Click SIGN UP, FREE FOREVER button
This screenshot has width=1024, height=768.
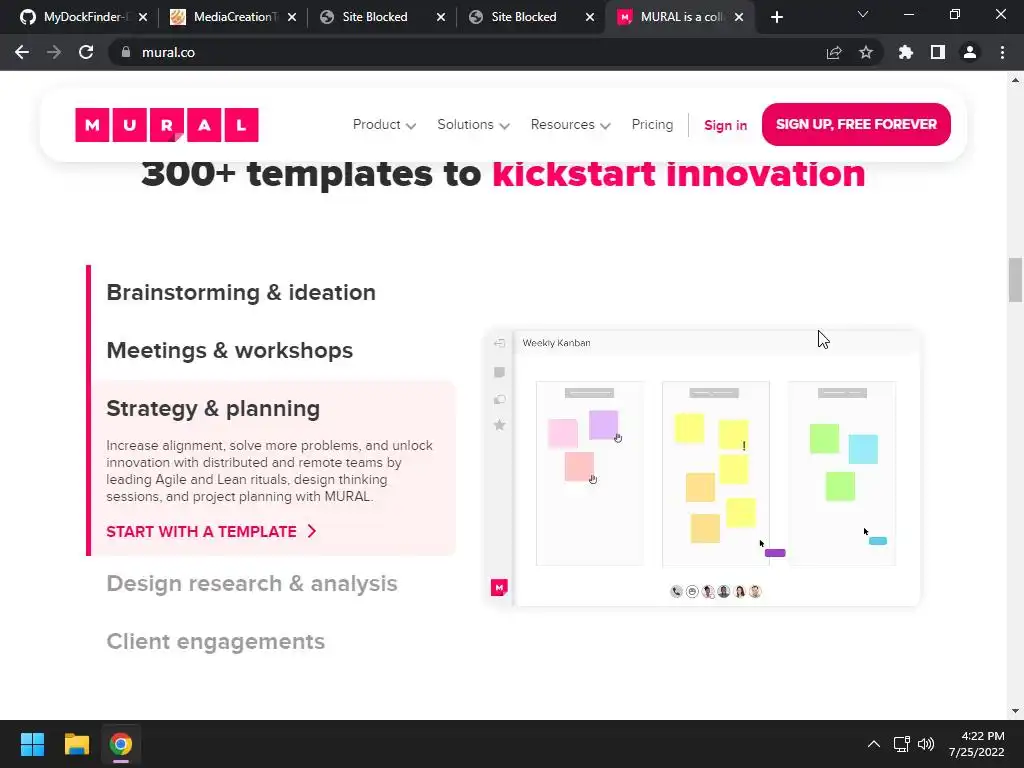point(856,124)
